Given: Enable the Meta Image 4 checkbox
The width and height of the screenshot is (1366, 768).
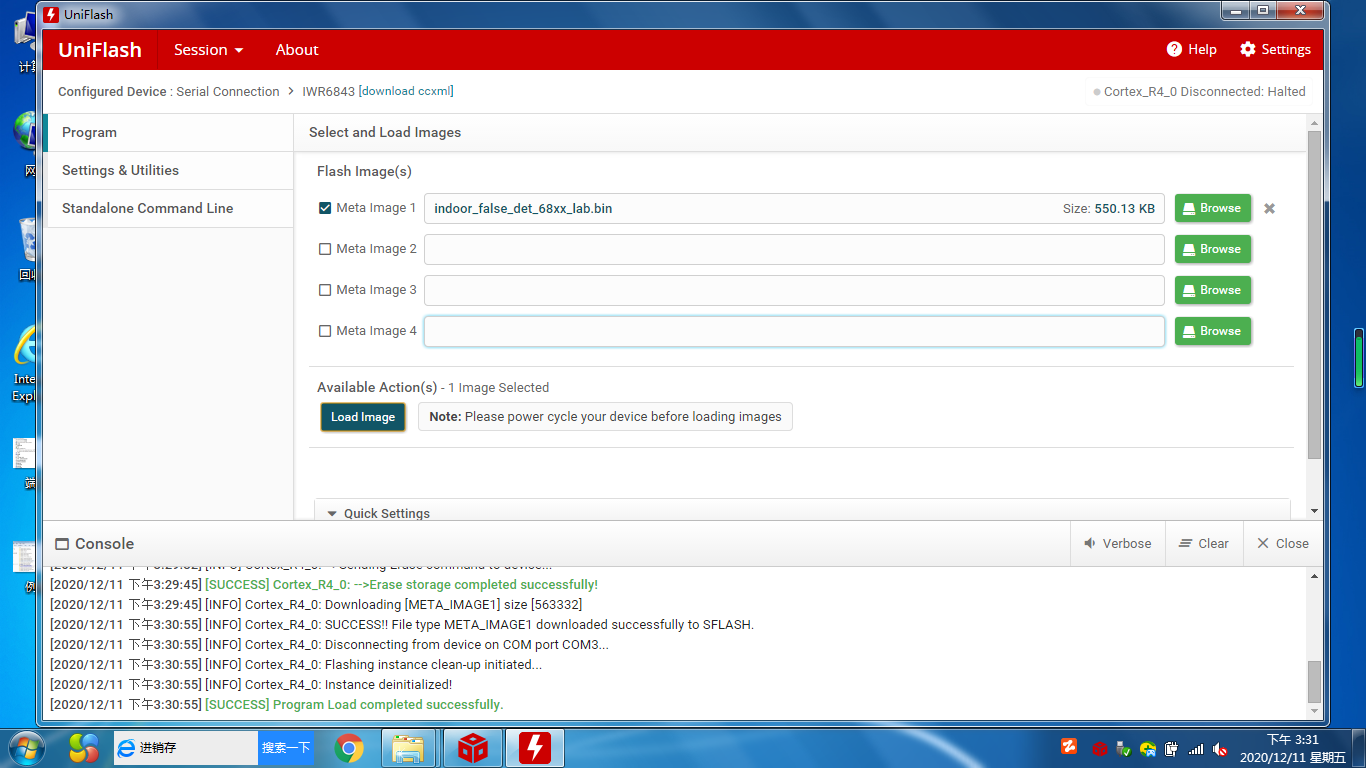Looking at the screenshot, I should pyautogui.click(x=325, y=331).
